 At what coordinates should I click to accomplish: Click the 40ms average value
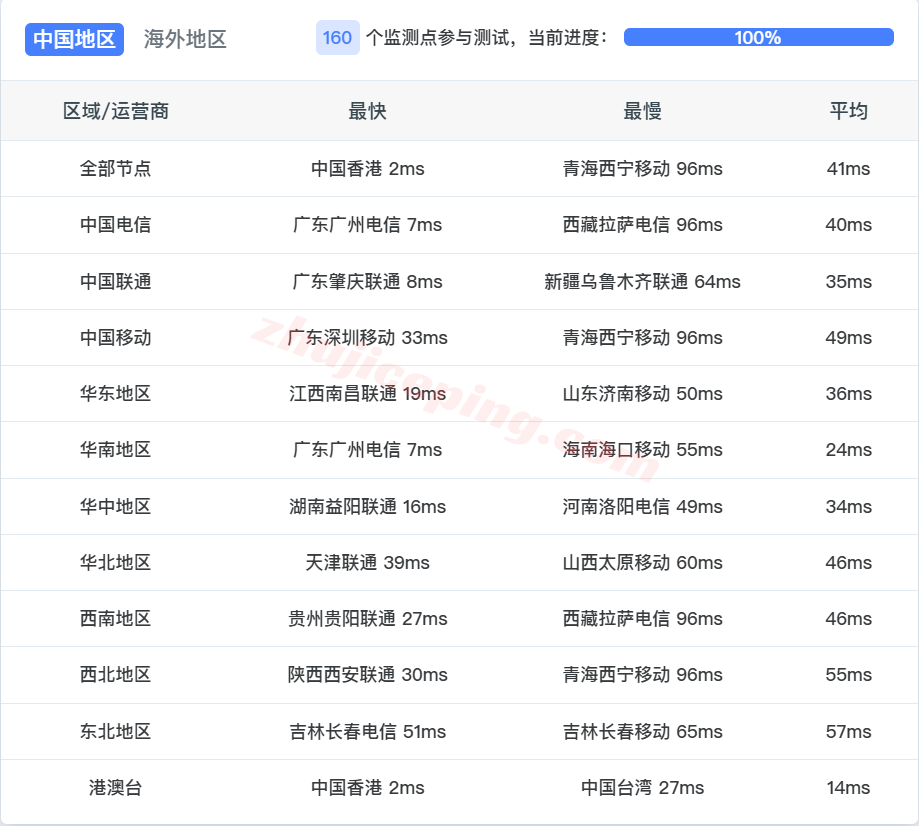coord(848,225)
